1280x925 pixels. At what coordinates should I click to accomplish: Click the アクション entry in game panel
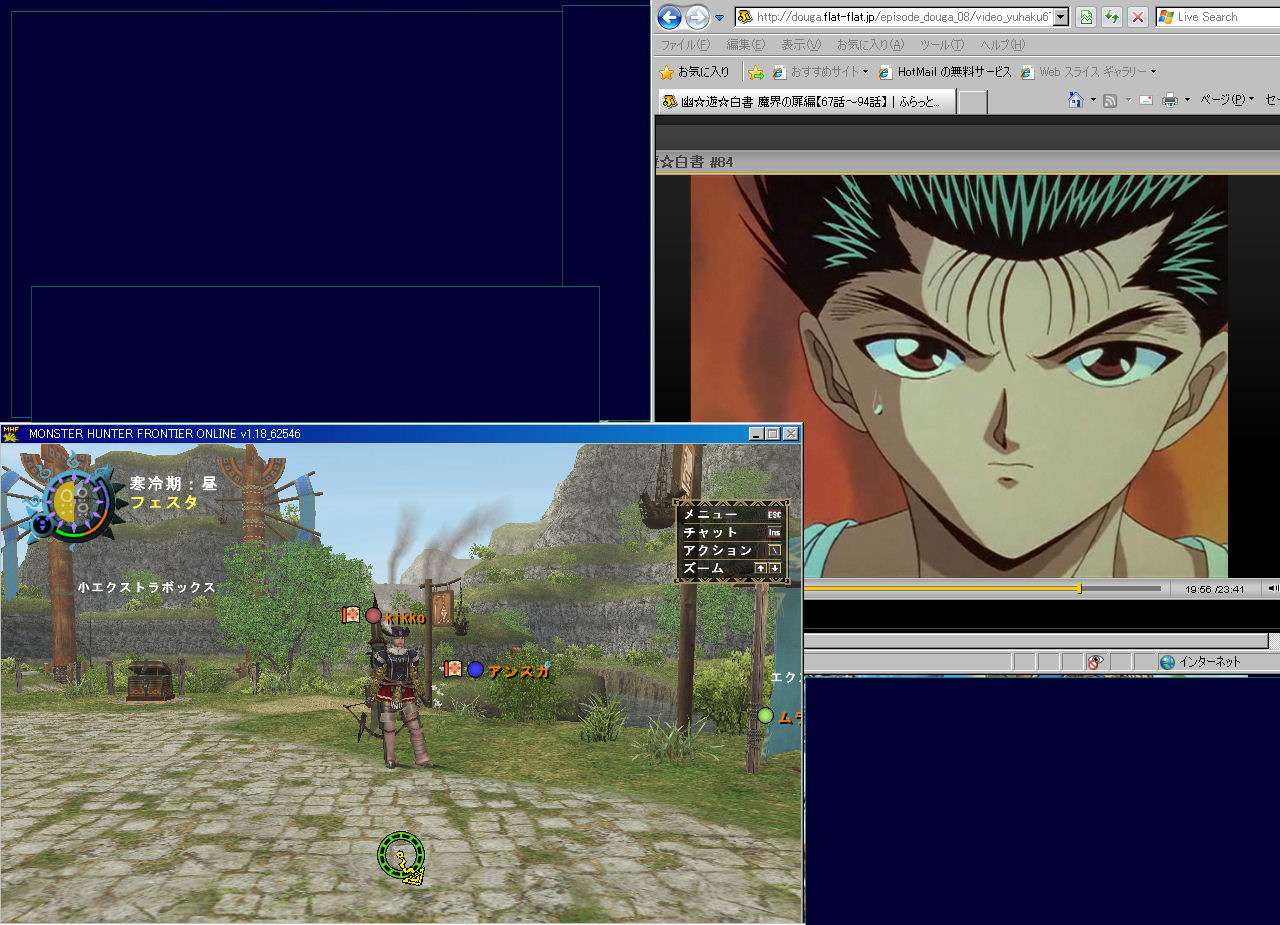732,550
